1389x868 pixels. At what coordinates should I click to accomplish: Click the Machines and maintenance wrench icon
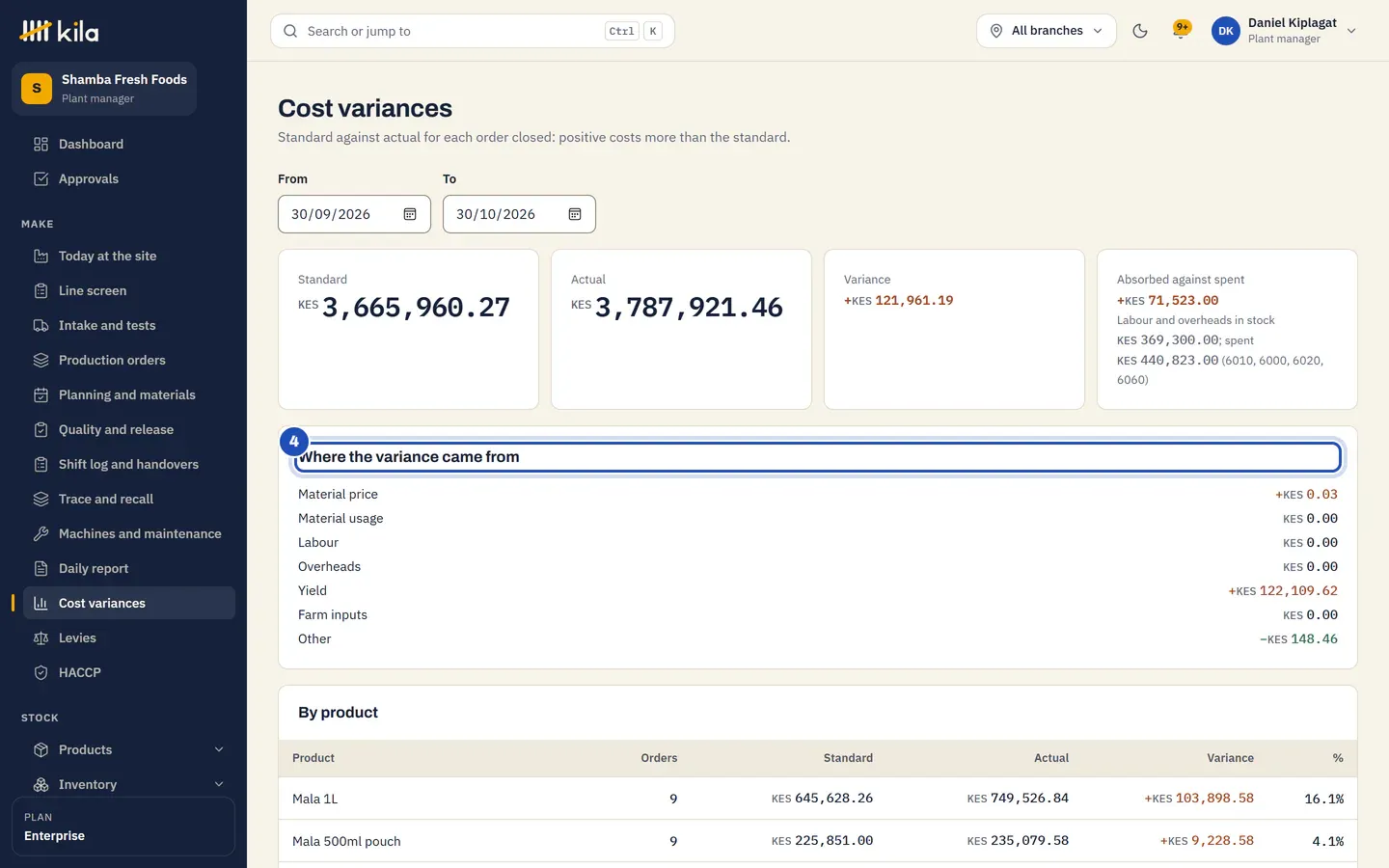(41, 533)
